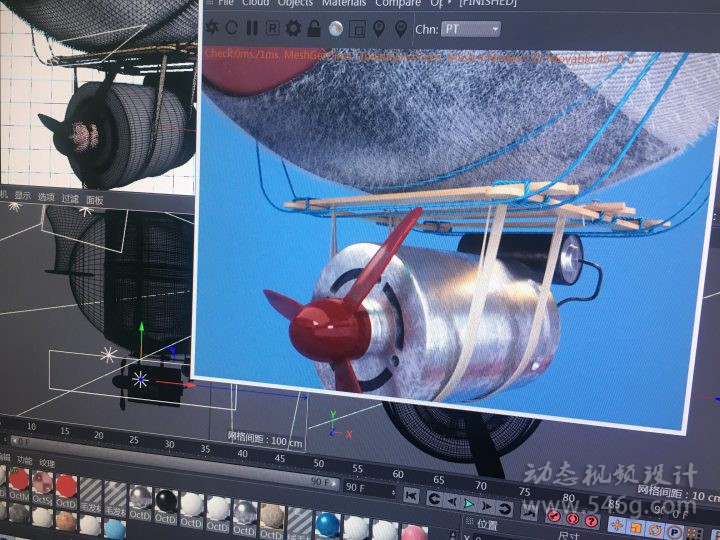Select the red OctM material ball

click(17, 482)
